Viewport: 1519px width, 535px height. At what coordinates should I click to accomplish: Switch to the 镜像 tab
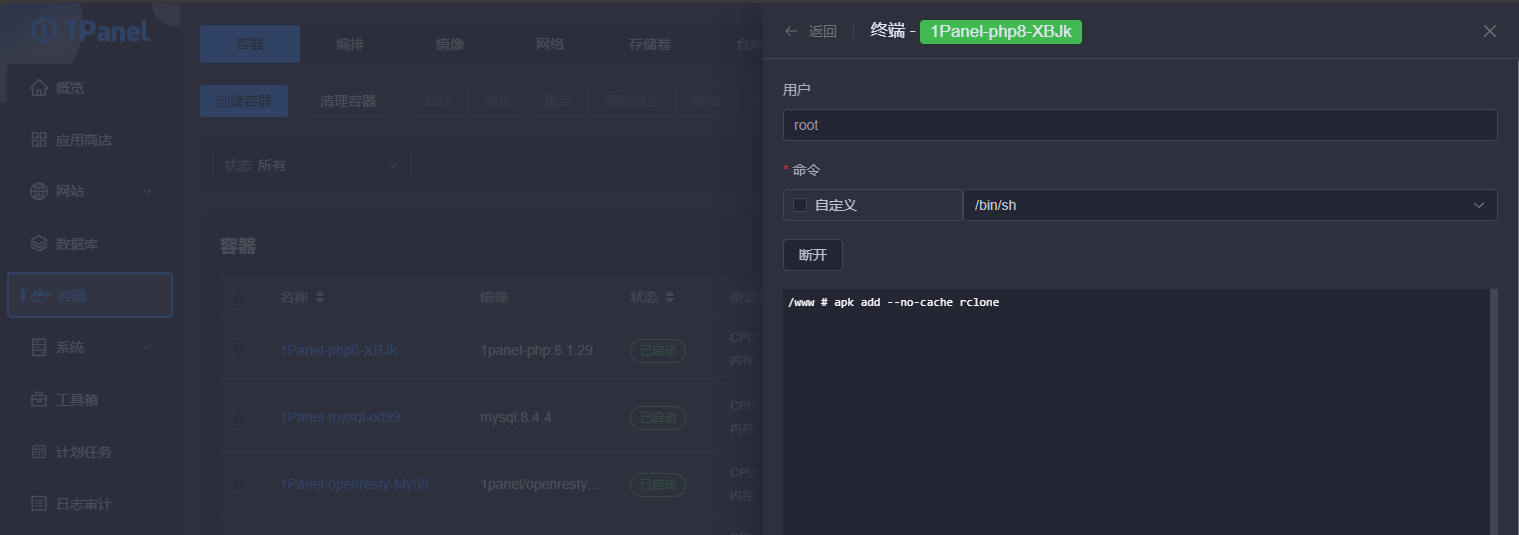(x=450, y=44)
